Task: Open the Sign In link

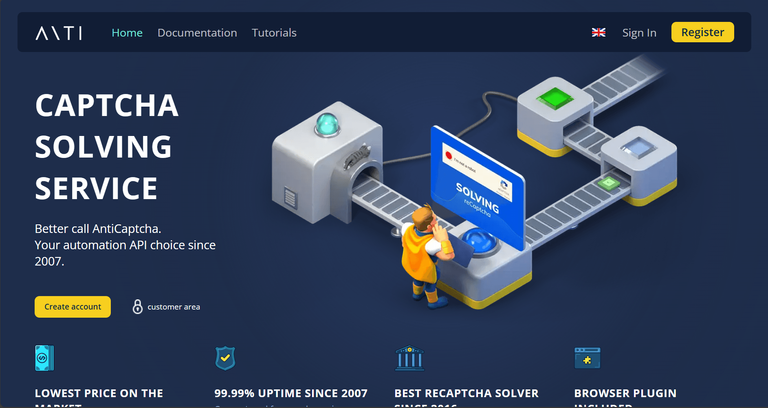Action: [x=639, y=33]
